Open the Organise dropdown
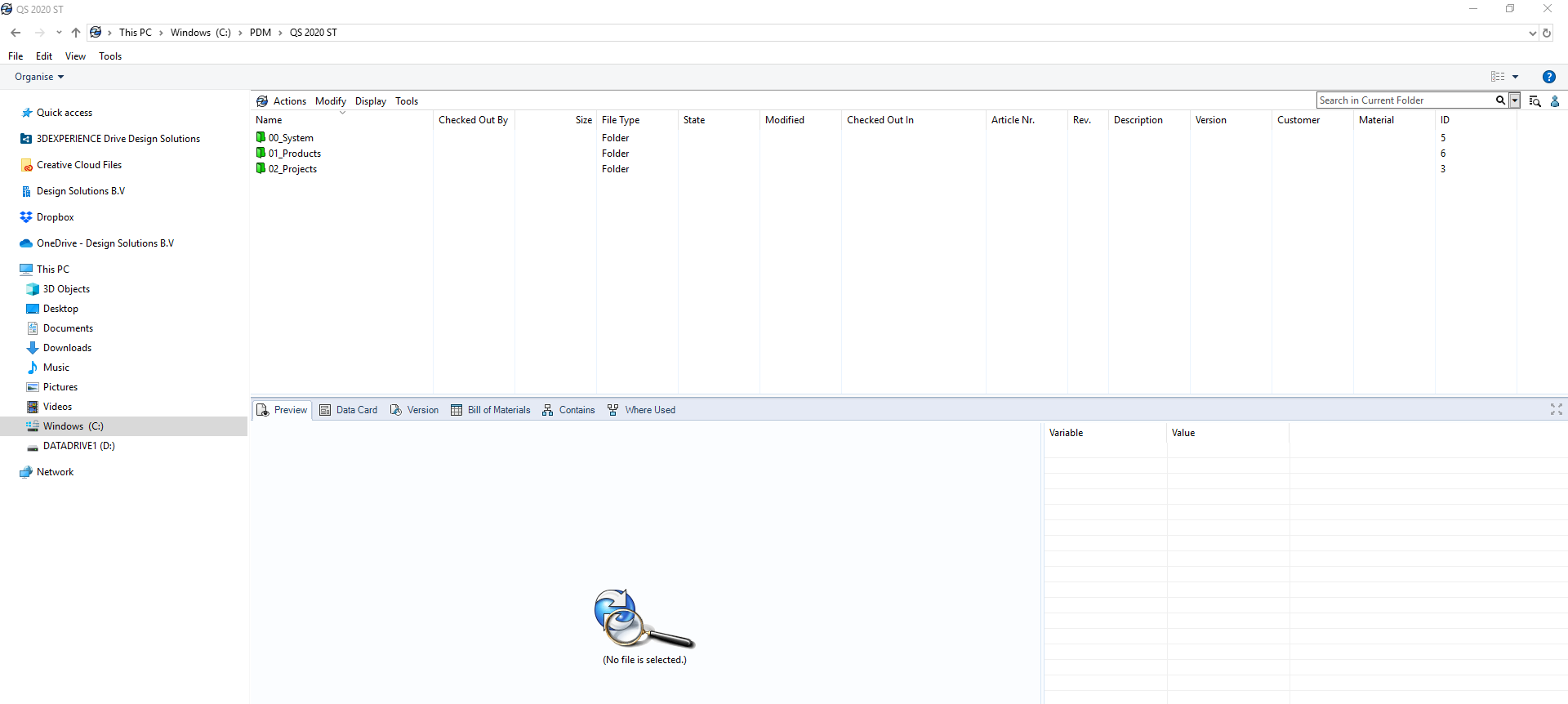 tap(39, 77)
